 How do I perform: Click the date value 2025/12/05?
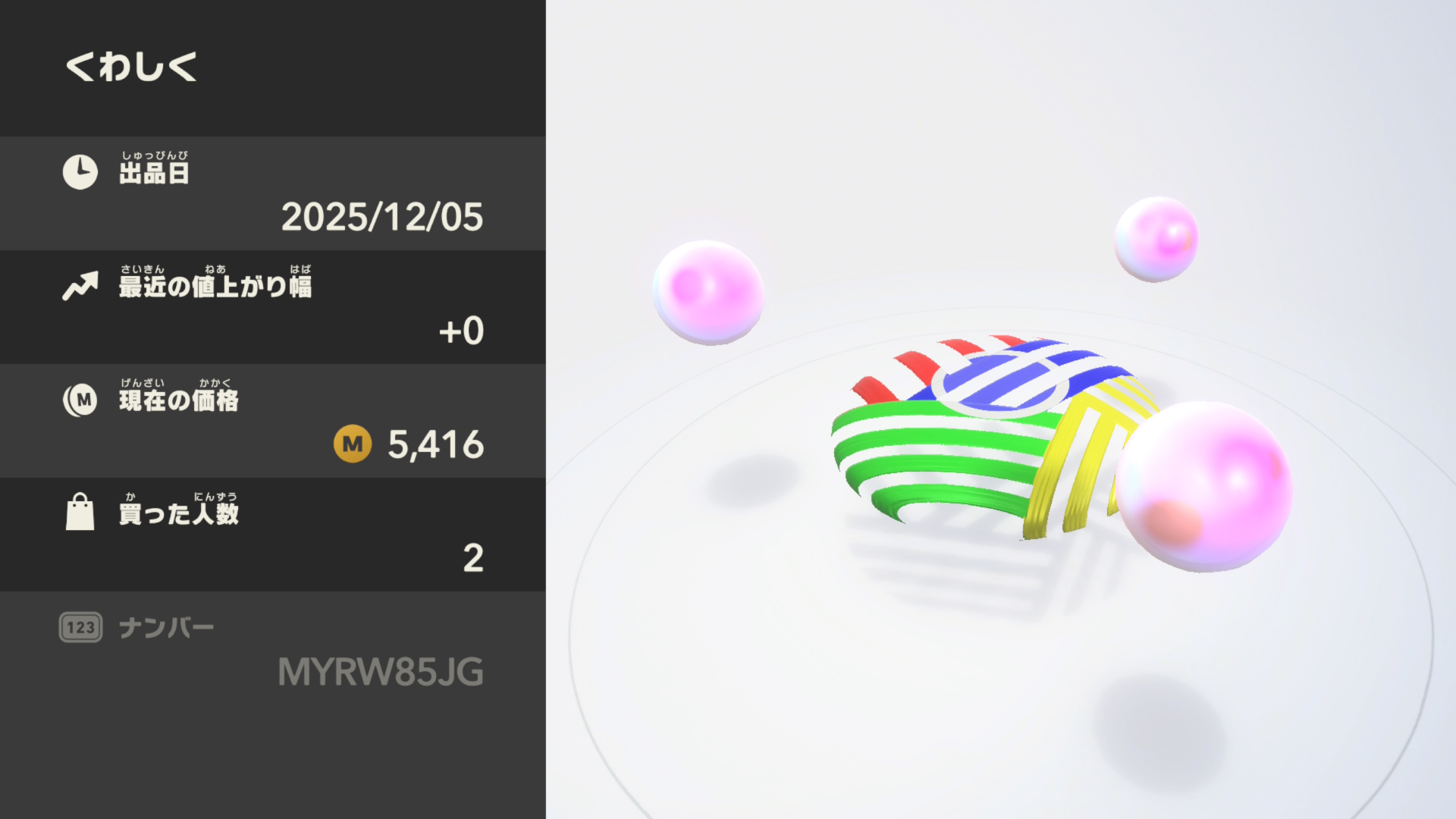click(382, 217)
